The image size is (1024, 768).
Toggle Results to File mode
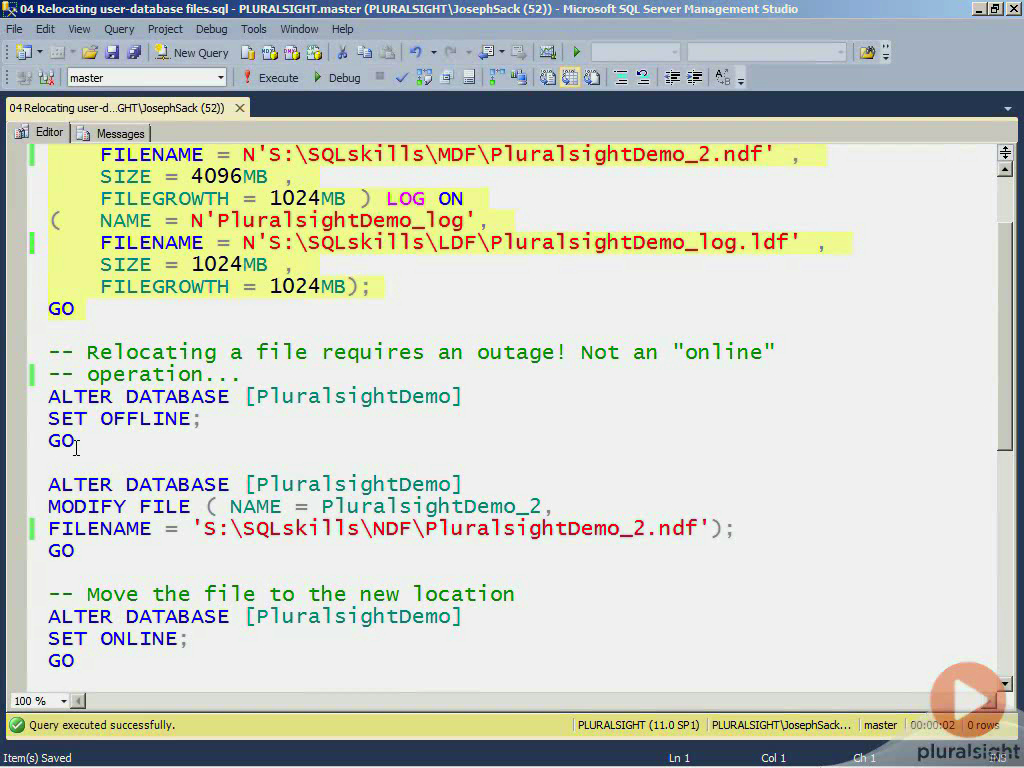[x=592, y=78]
